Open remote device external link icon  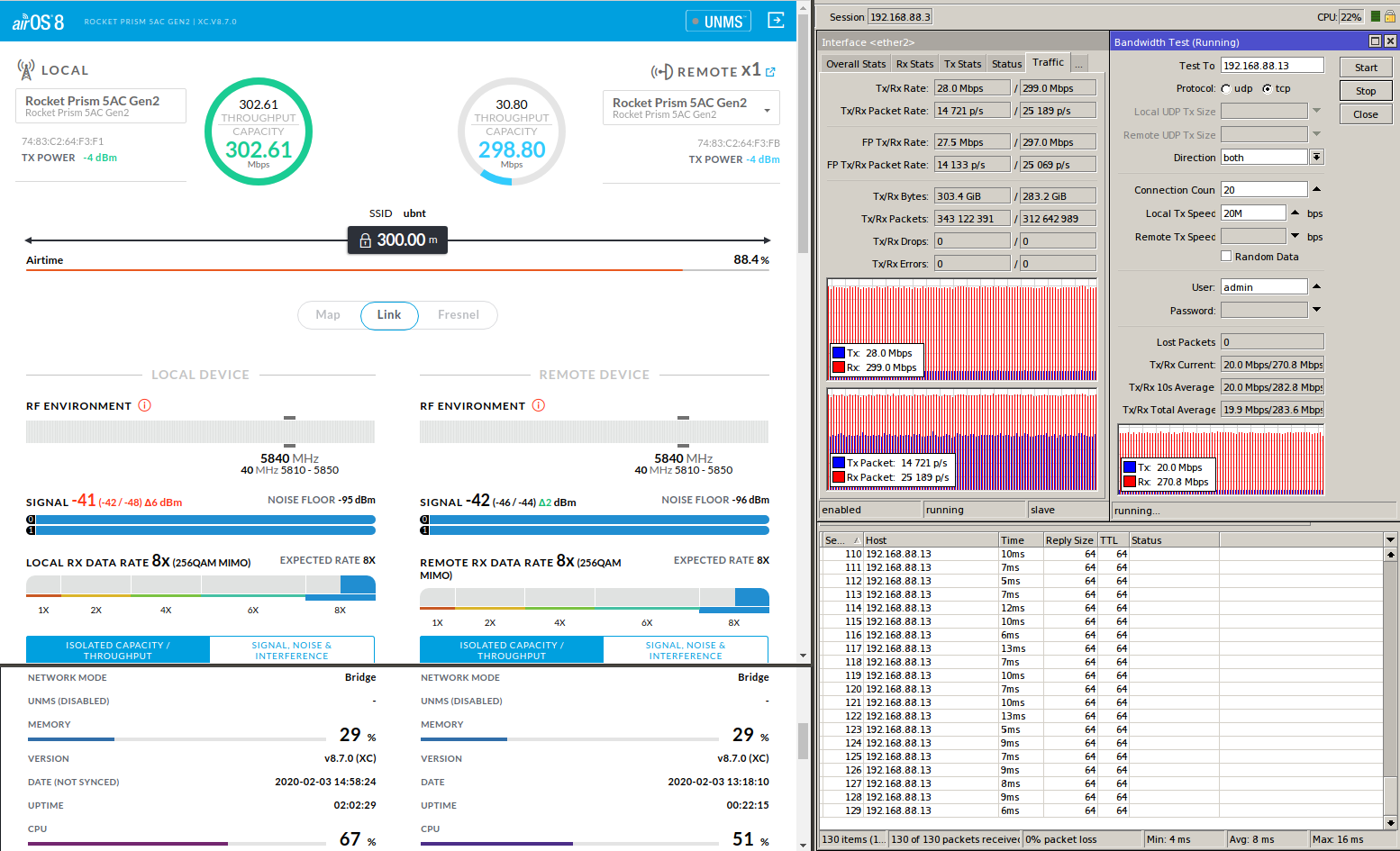771,72
